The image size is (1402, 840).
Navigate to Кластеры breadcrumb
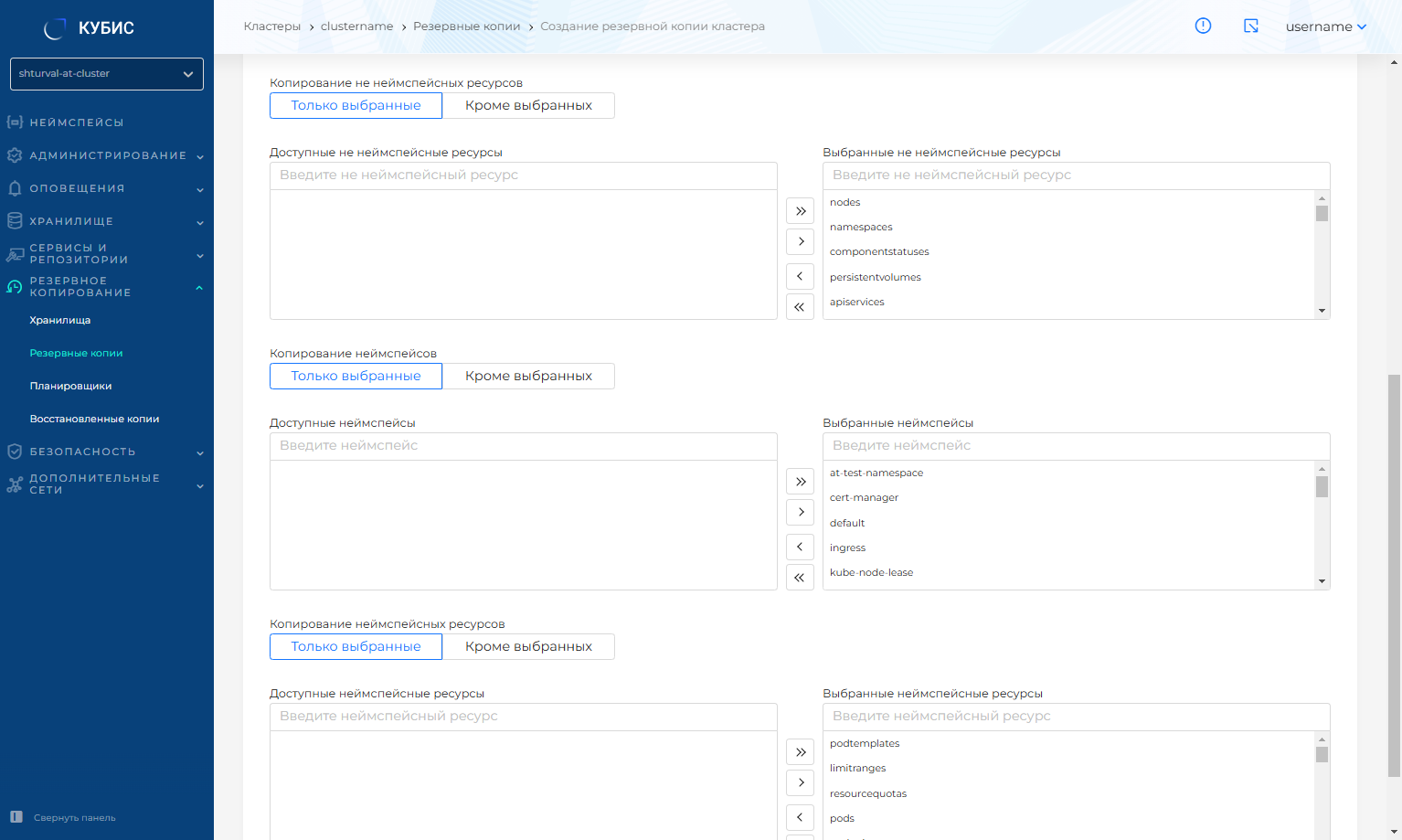point(271,27)
